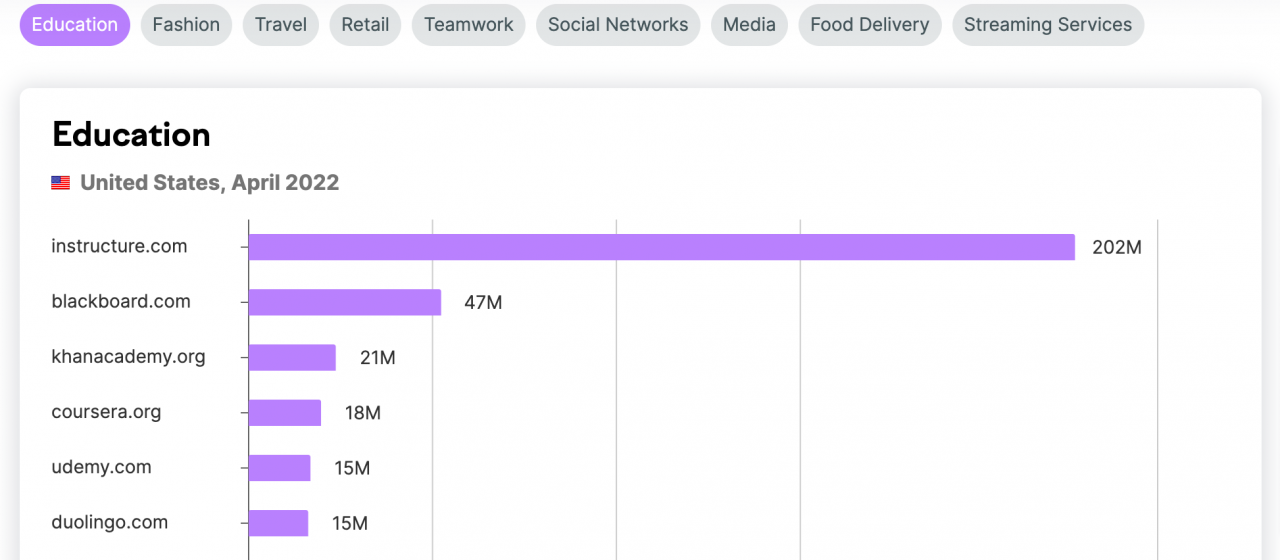The width and height of the screenshot is (1280, 560).
Task: Click the instructure.com purple bar
Action: pyautogui.click(x=661, y=247)
